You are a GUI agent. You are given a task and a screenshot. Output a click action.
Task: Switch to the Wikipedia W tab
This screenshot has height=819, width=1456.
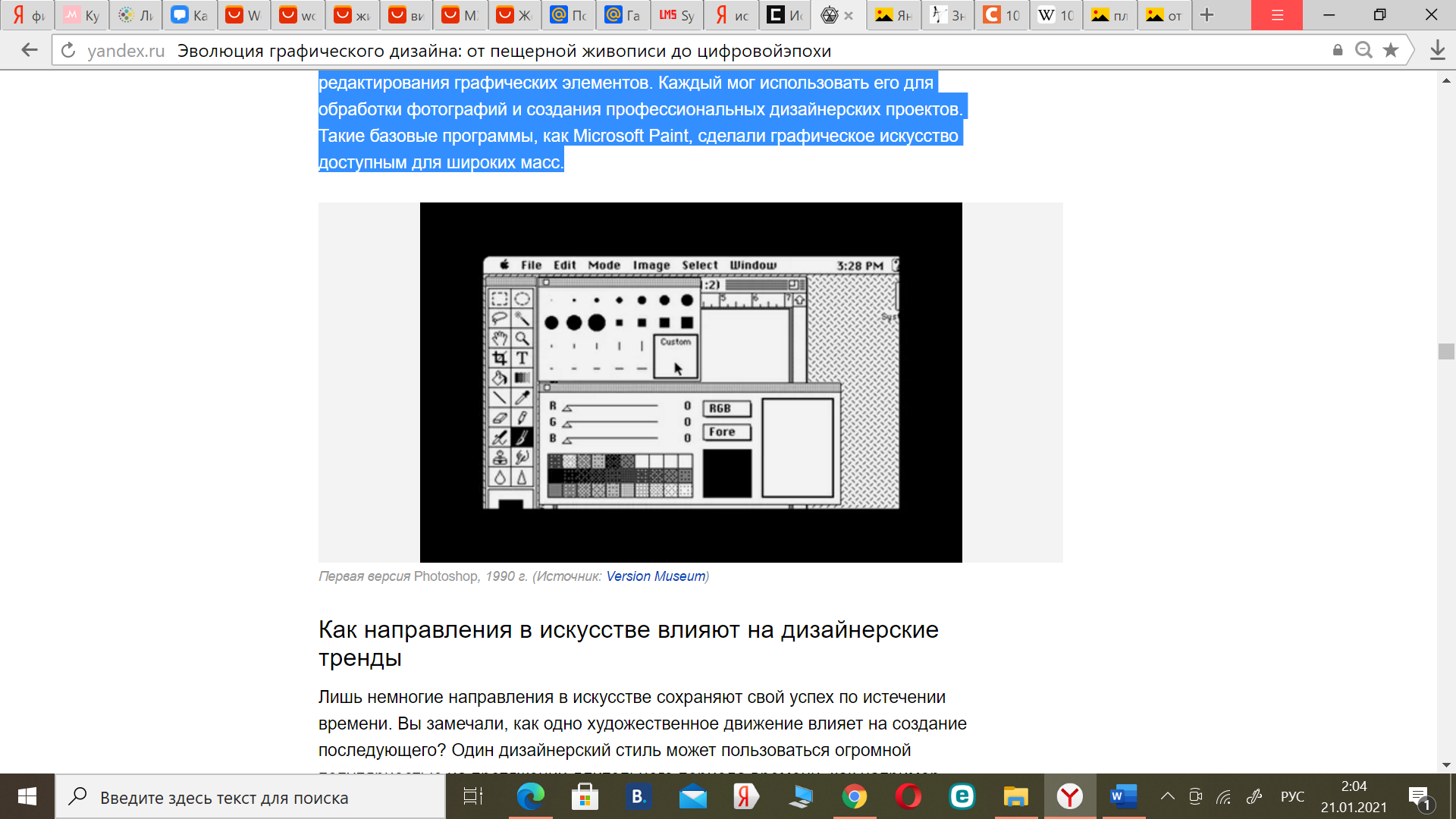pos(1056,15)
